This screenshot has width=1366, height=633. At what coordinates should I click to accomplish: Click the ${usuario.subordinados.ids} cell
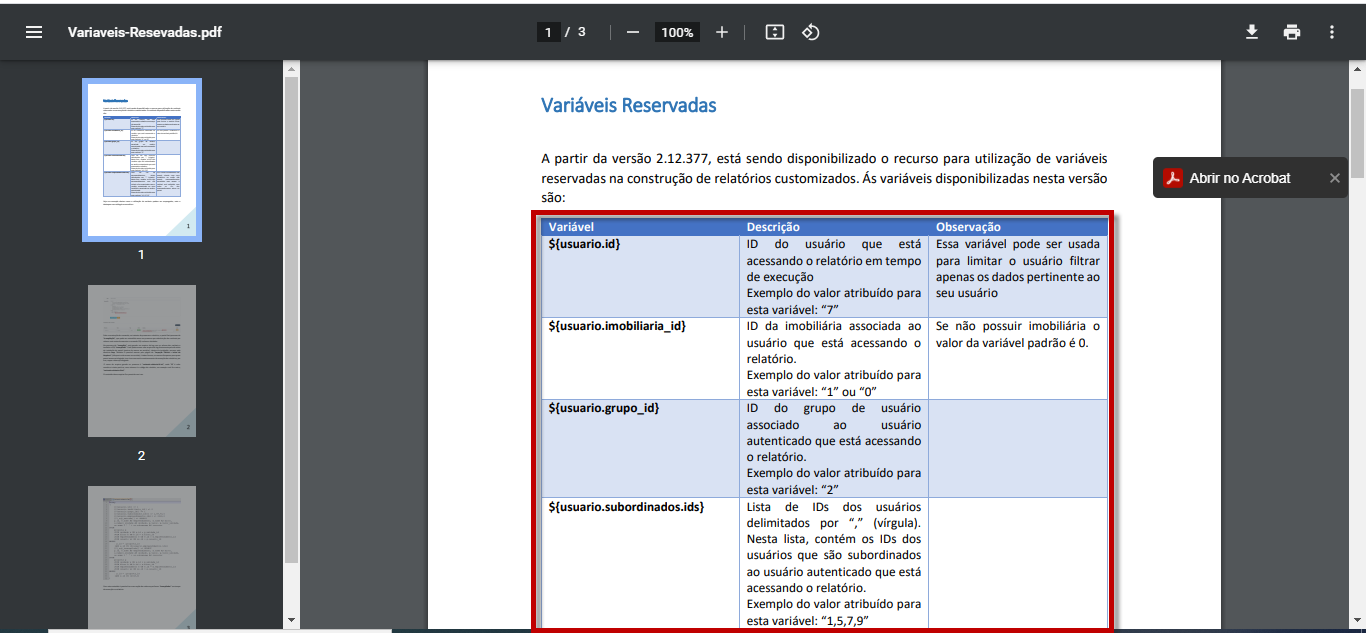pos(641,563)
